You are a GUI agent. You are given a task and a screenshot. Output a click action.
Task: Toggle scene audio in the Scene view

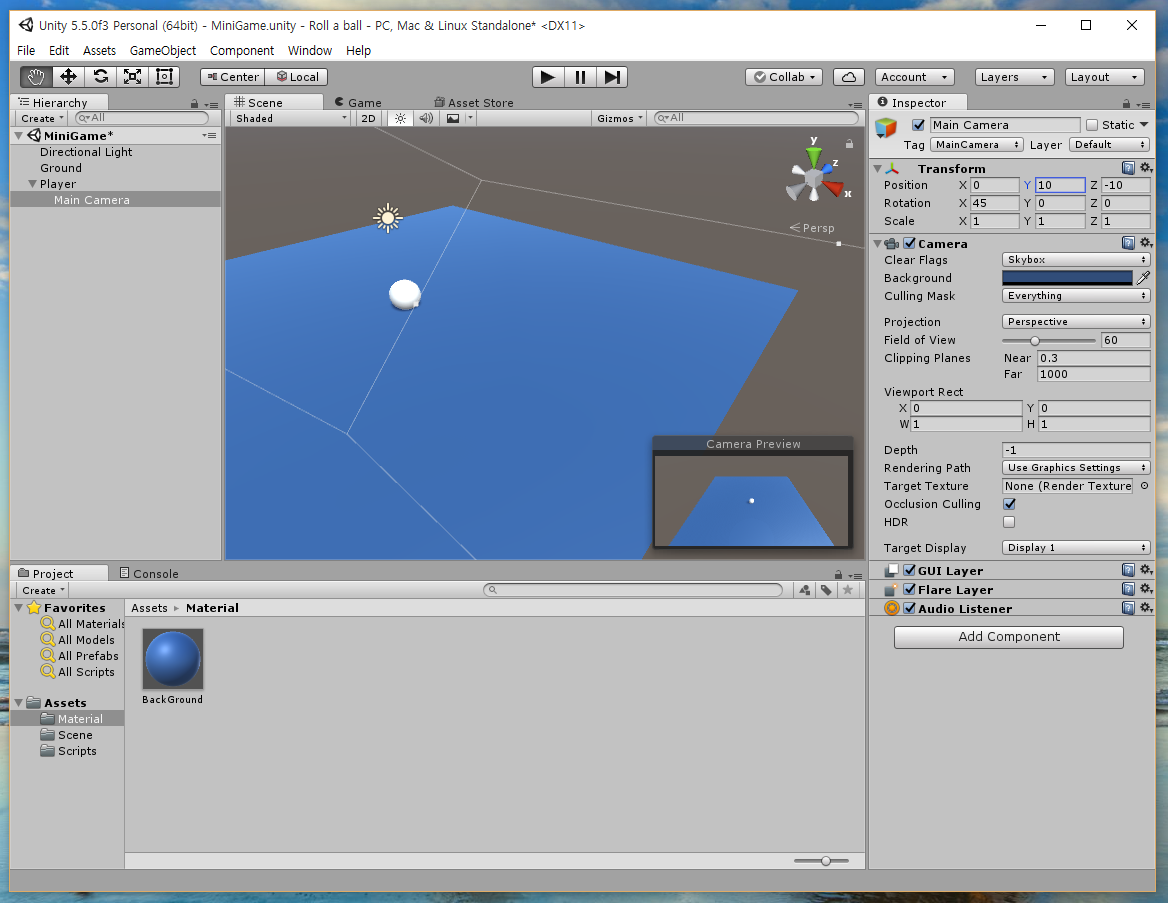[x=426, y=118]
